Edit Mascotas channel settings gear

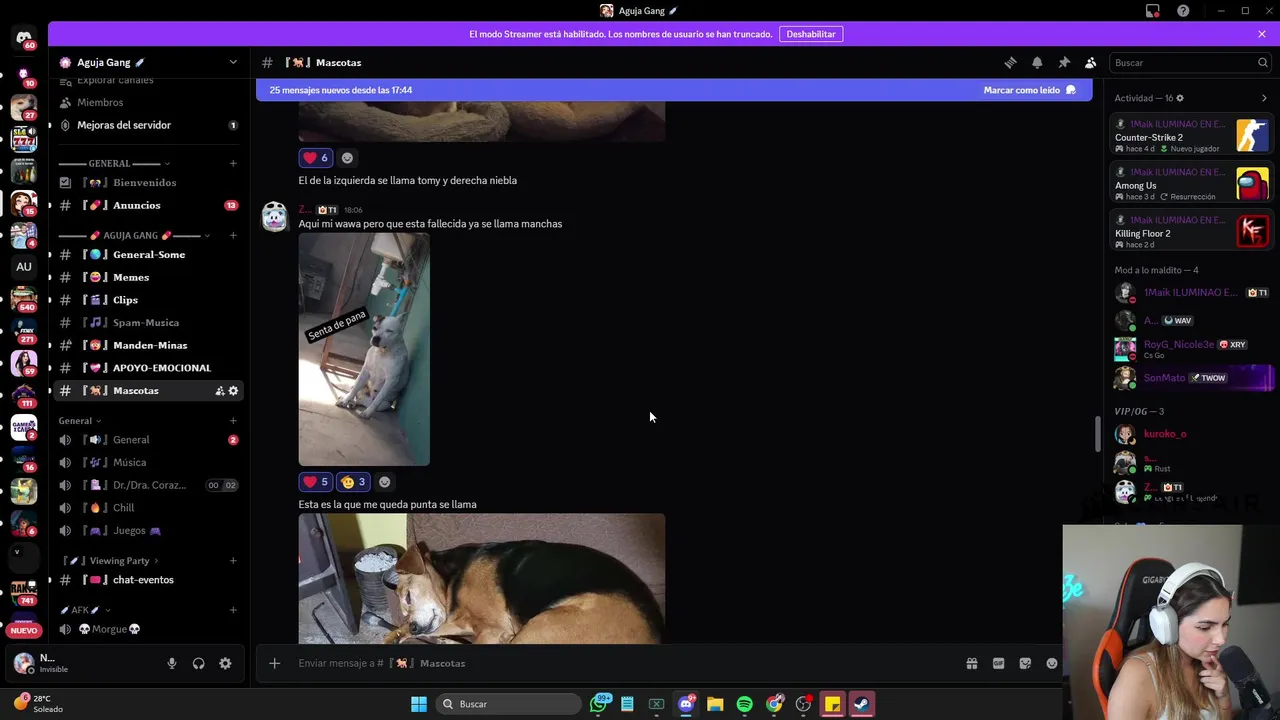233,391
